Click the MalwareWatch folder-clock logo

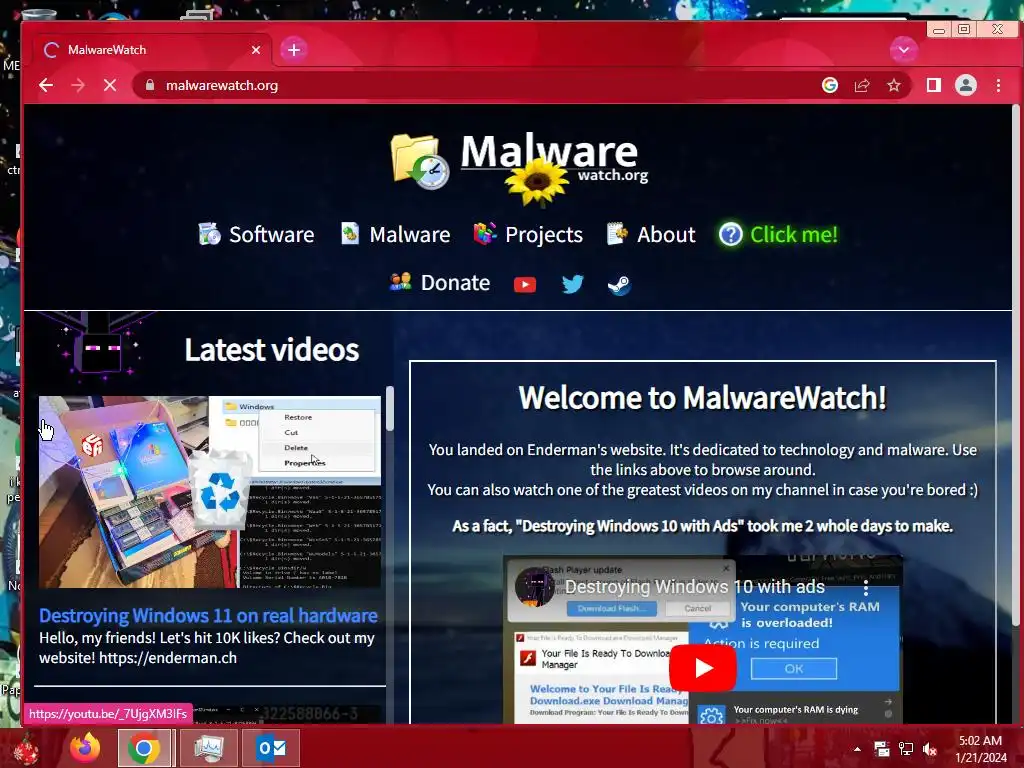click(x=420, y=162)
